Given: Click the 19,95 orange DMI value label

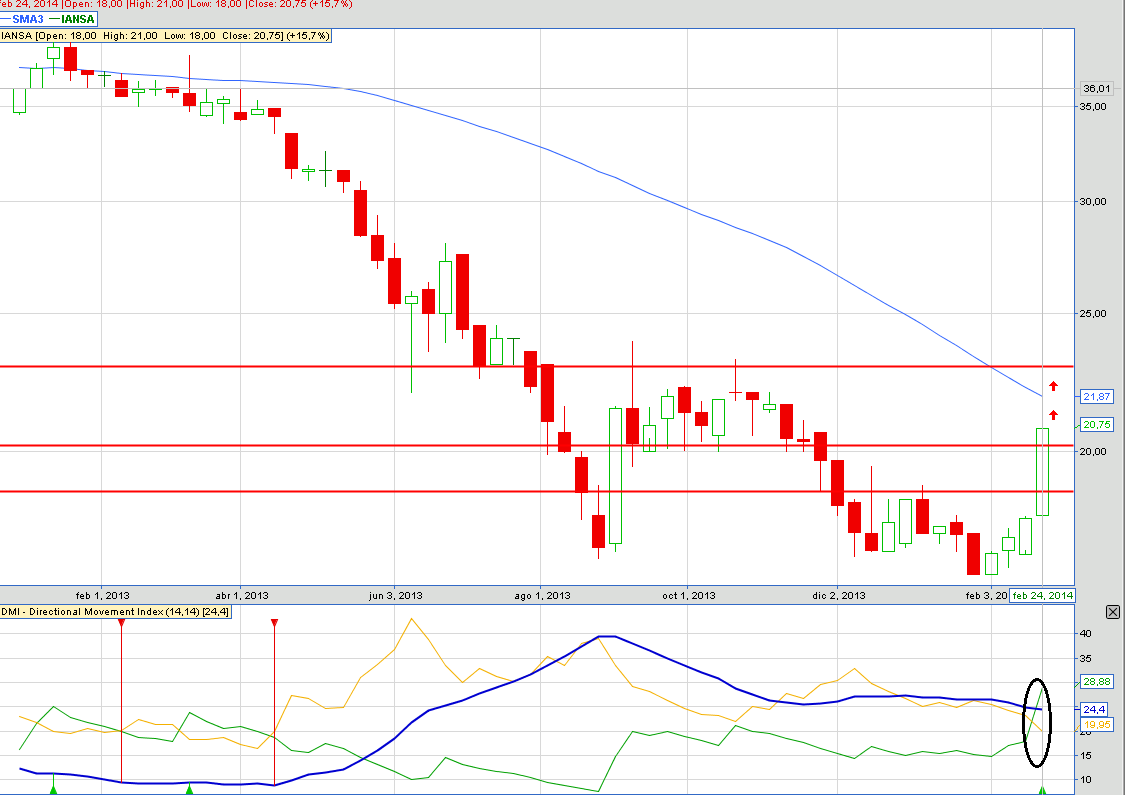Looking at the screenshot, I should [x=1097, y=724].
